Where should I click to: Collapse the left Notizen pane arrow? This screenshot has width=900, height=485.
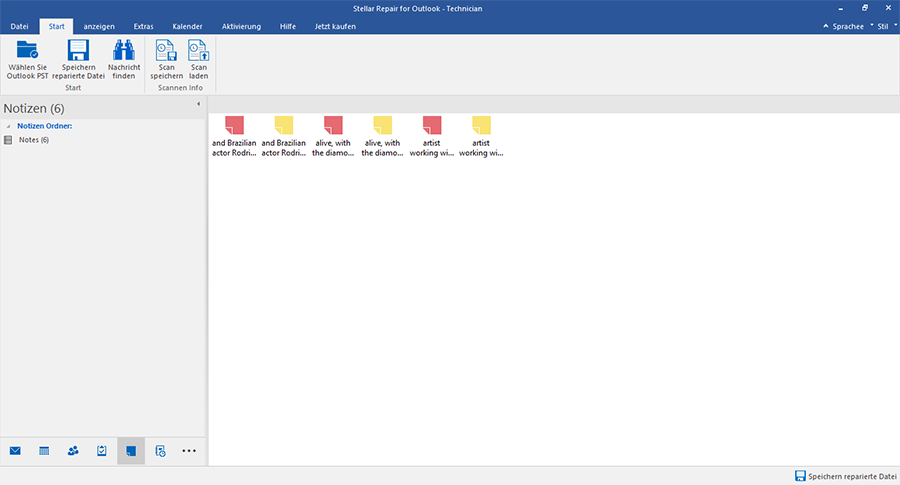(198, 104)
